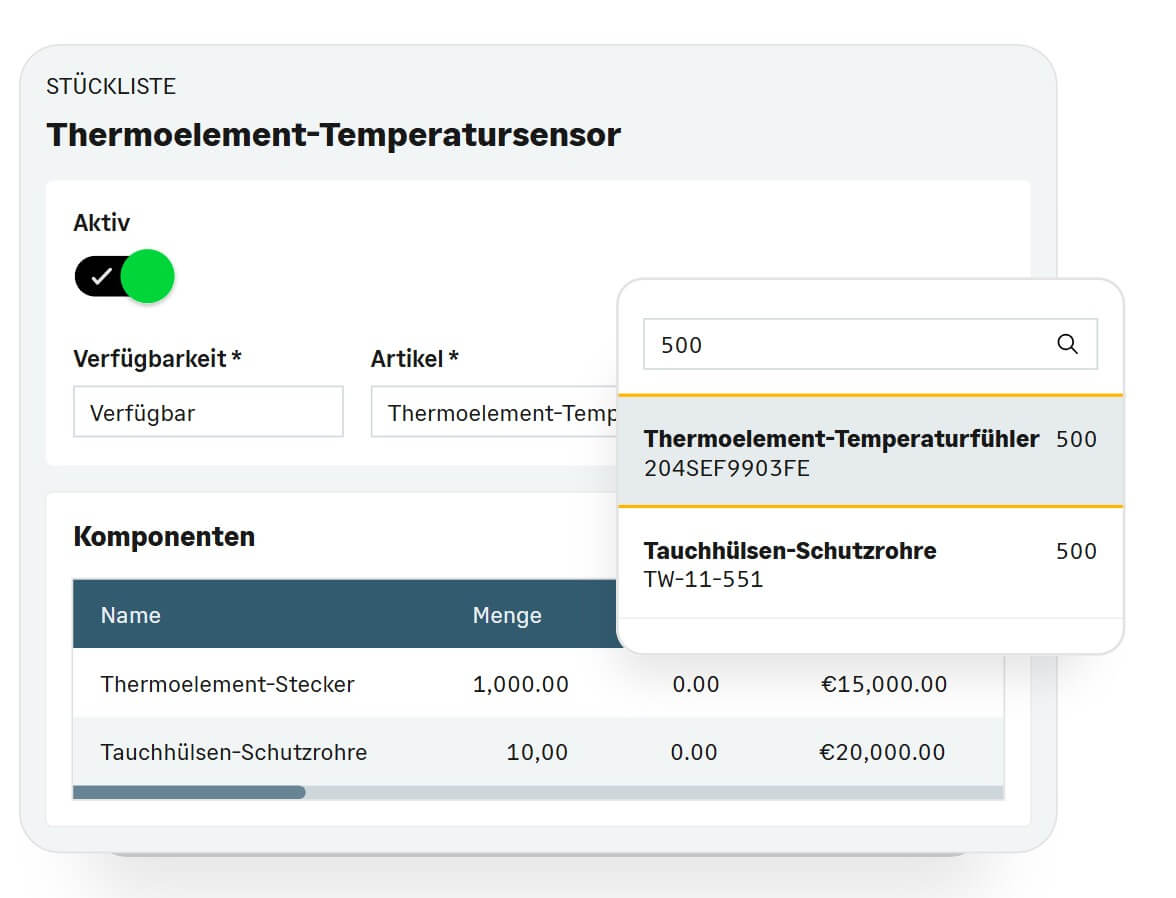The width and height of the screenshot is (1176, 898).
Task: Click the €15,000.00 amount
Action: click(884, 684)
